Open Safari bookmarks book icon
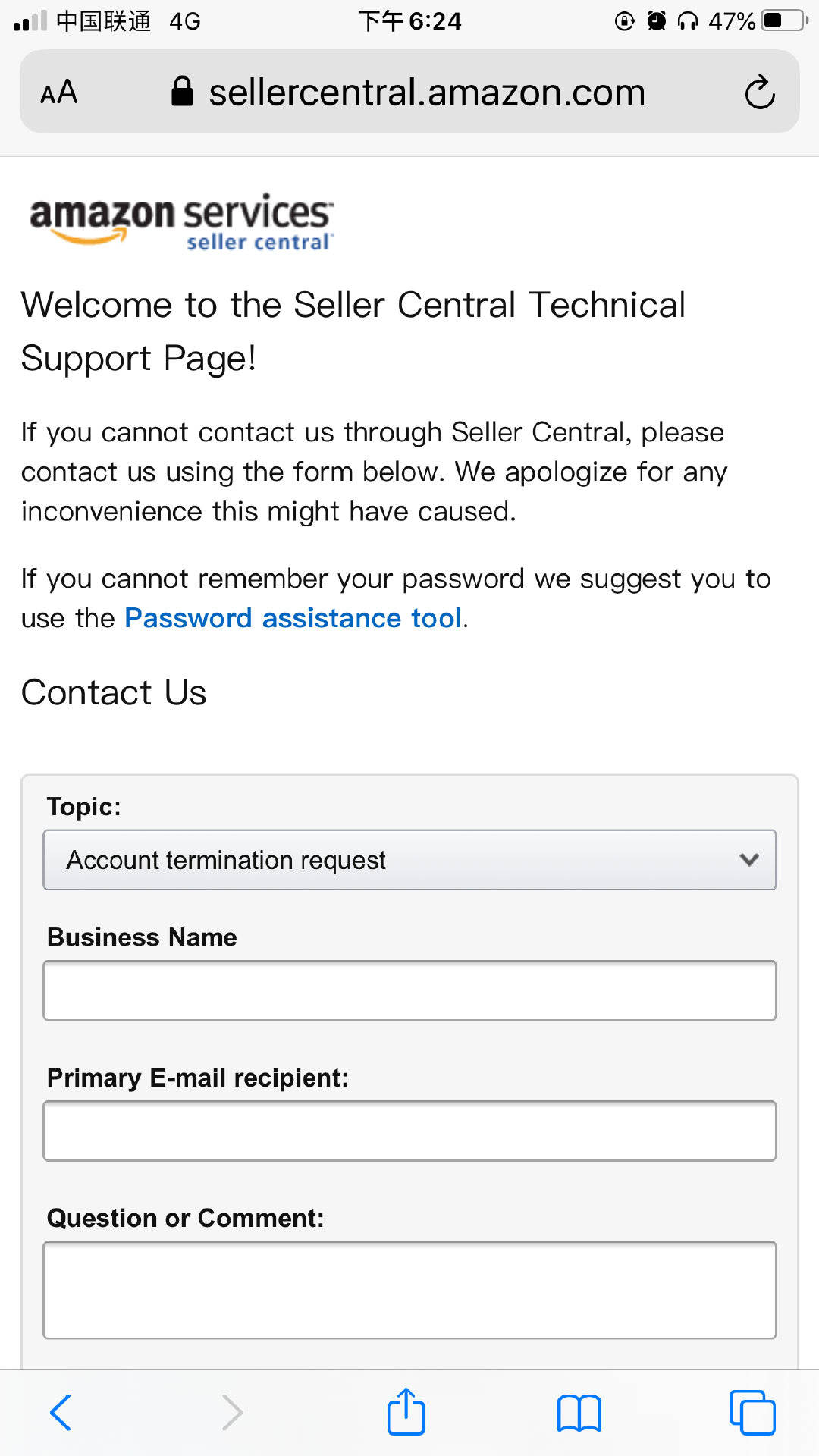Image resolution: width=819 pixels, height=1456 pixels. 579,1413
